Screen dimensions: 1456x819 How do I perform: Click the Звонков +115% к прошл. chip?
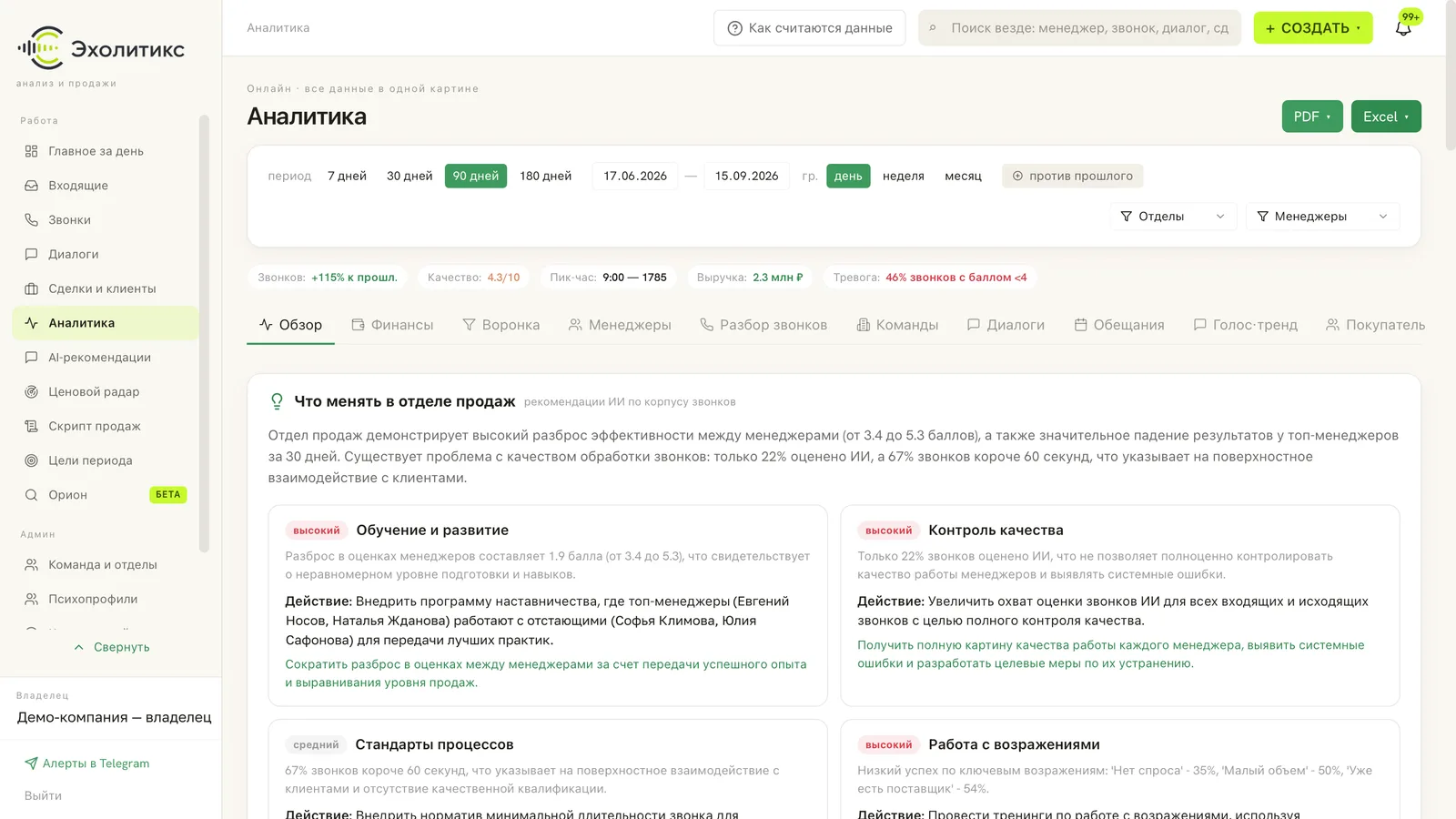point(328,278)
